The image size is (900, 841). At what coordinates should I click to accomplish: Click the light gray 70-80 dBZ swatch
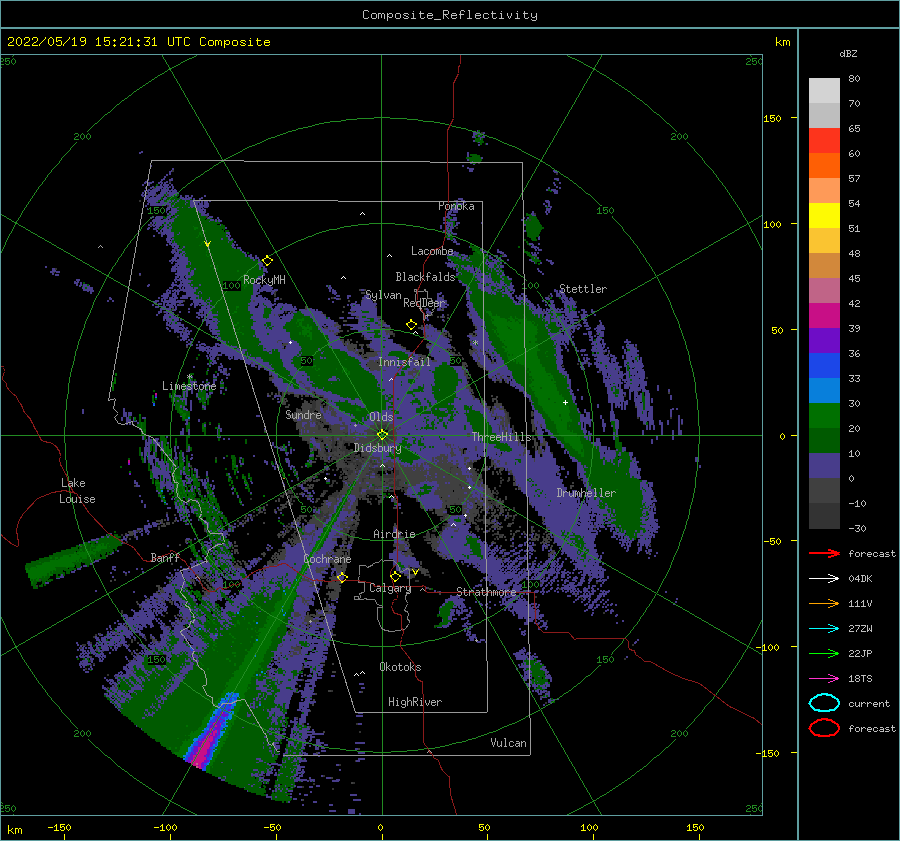coord(824,91)
